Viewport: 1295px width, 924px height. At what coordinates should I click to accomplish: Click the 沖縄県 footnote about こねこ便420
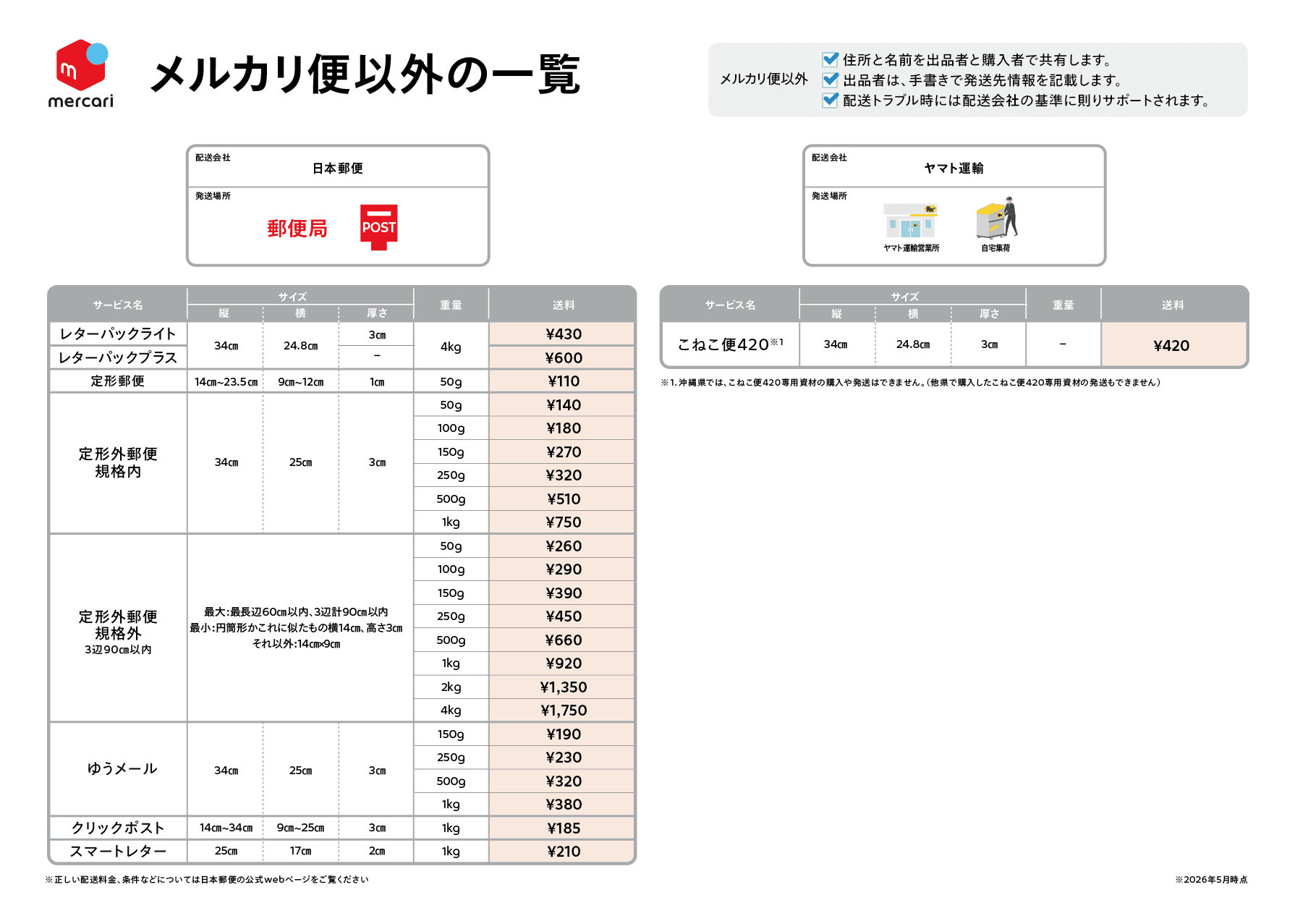pos(910,383)
